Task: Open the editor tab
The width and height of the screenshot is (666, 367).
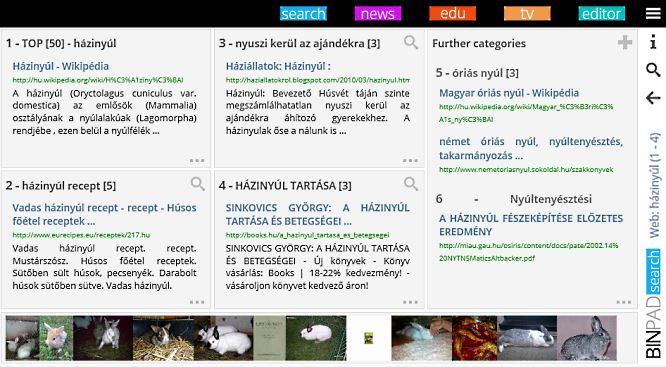Action: point(601,14)
